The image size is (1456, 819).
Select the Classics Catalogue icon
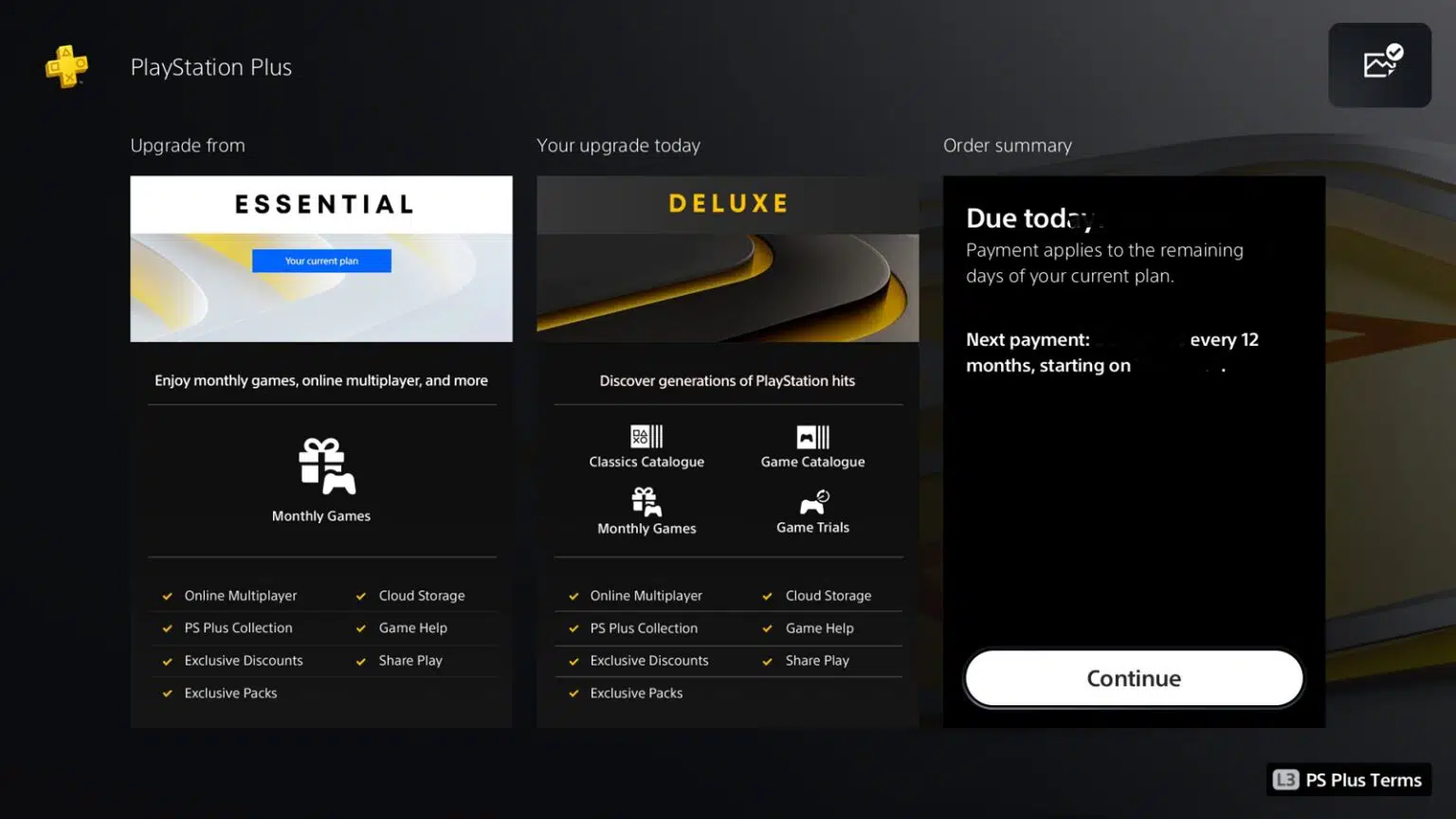point(646,436)
